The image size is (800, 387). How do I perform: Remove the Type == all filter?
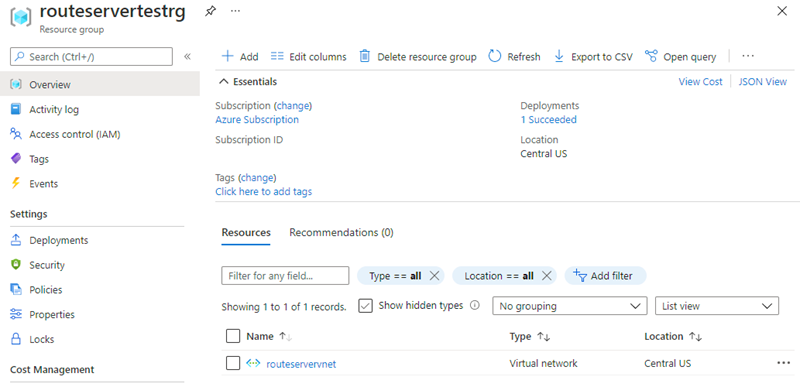tap(434, 276)
